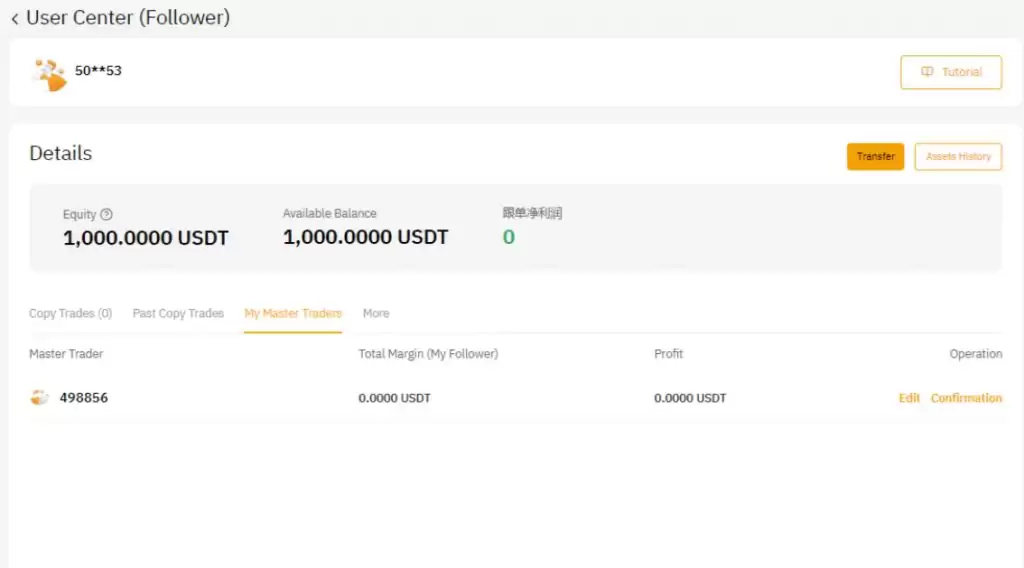Open Assets History
Viewport: 1024px width, 568px height.
pos(958,157)
